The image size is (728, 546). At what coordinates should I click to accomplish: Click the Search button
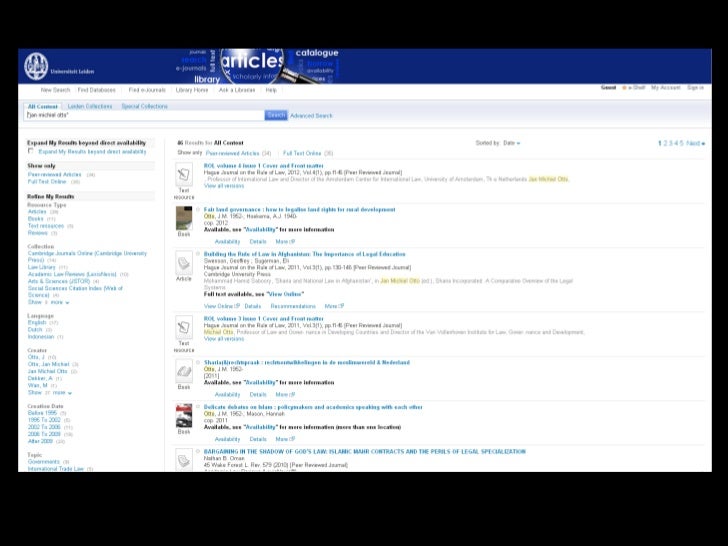[276, 115]
